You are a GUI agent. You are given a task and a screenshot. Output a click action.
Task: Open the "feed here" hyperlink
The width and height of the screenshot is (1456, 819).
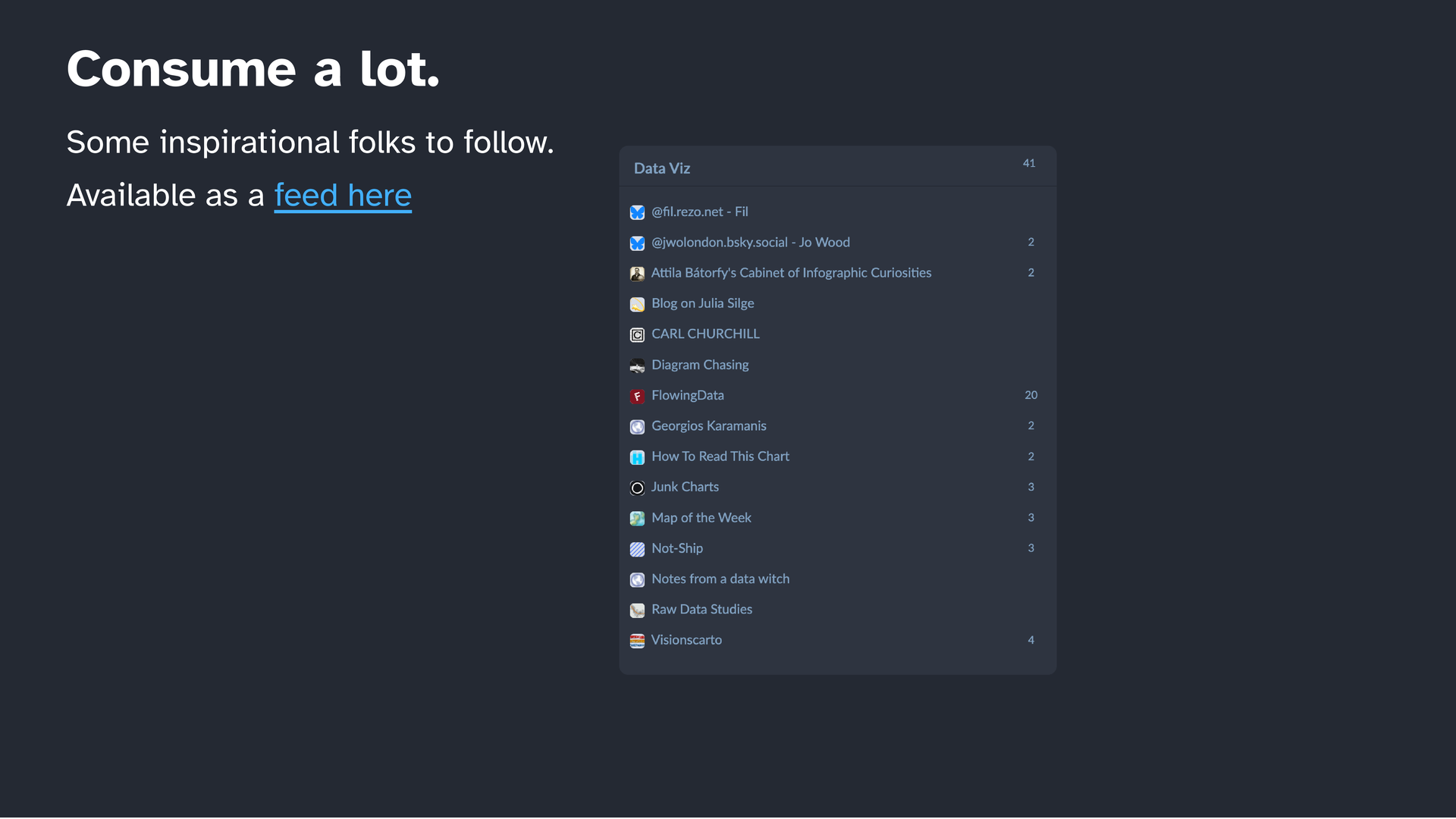tap(343, 196)
